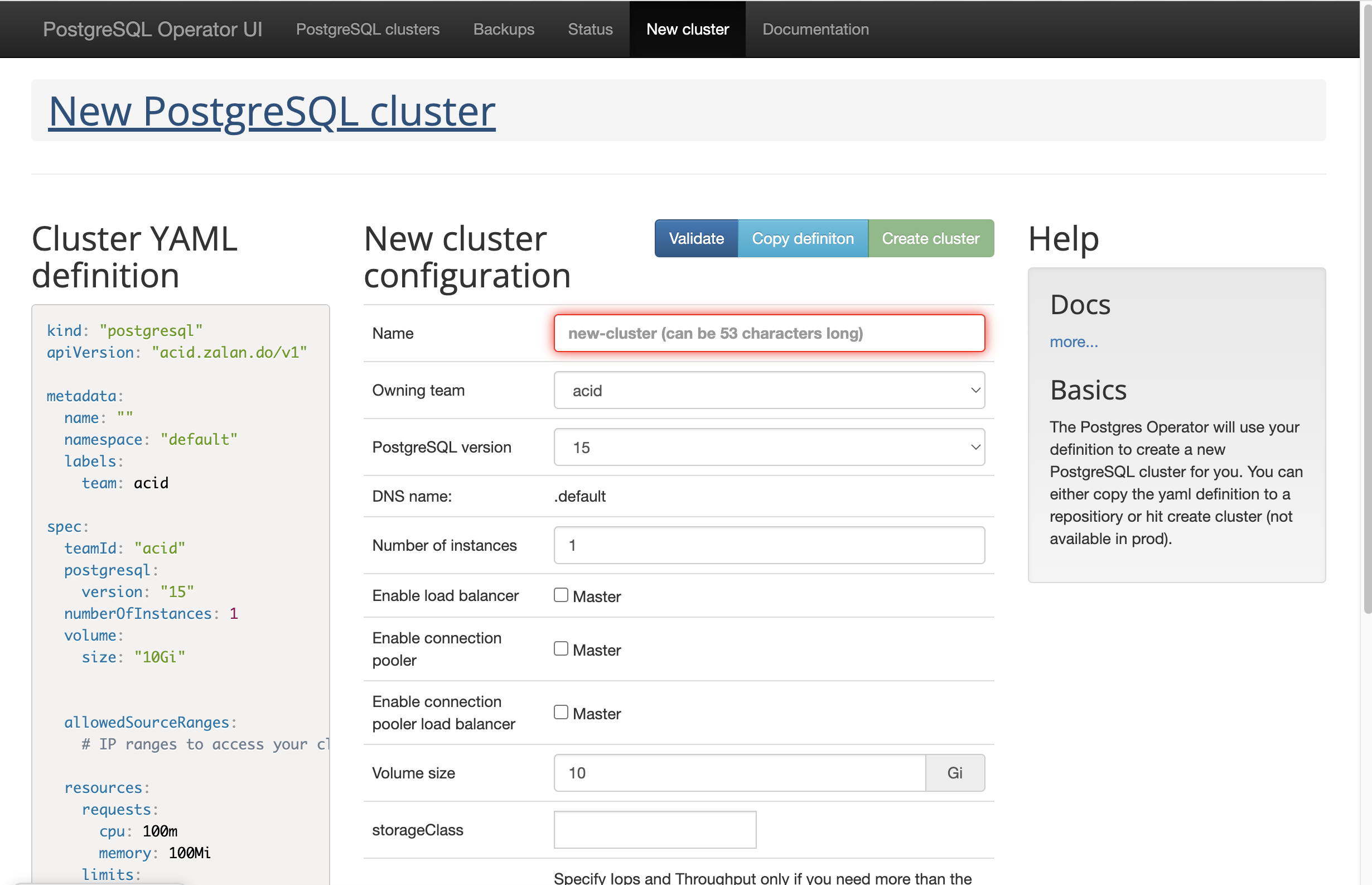Enable load balancer Master checkbox
Image resolution: width=1372 pixels, height=885 pixels.
(561, 595)
